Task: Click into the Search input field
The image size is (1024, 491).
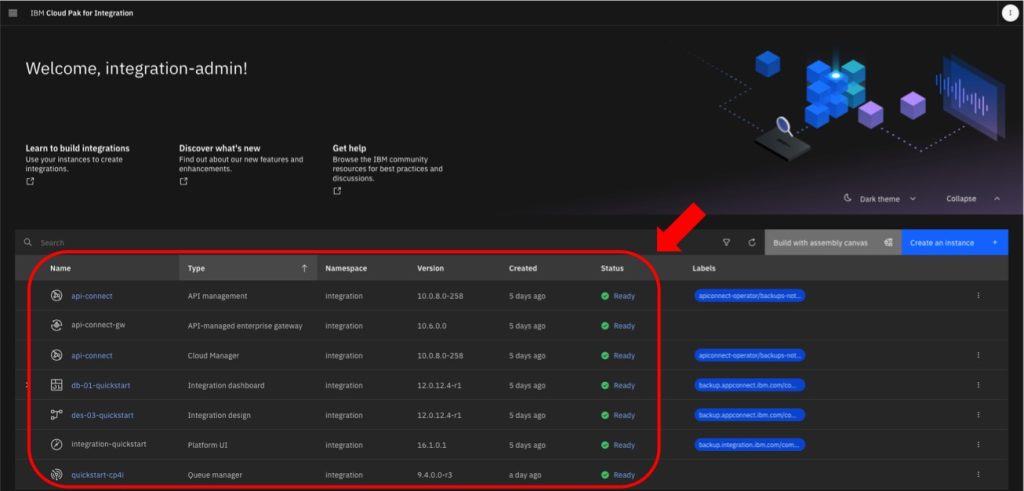Action: coord(366,242)
